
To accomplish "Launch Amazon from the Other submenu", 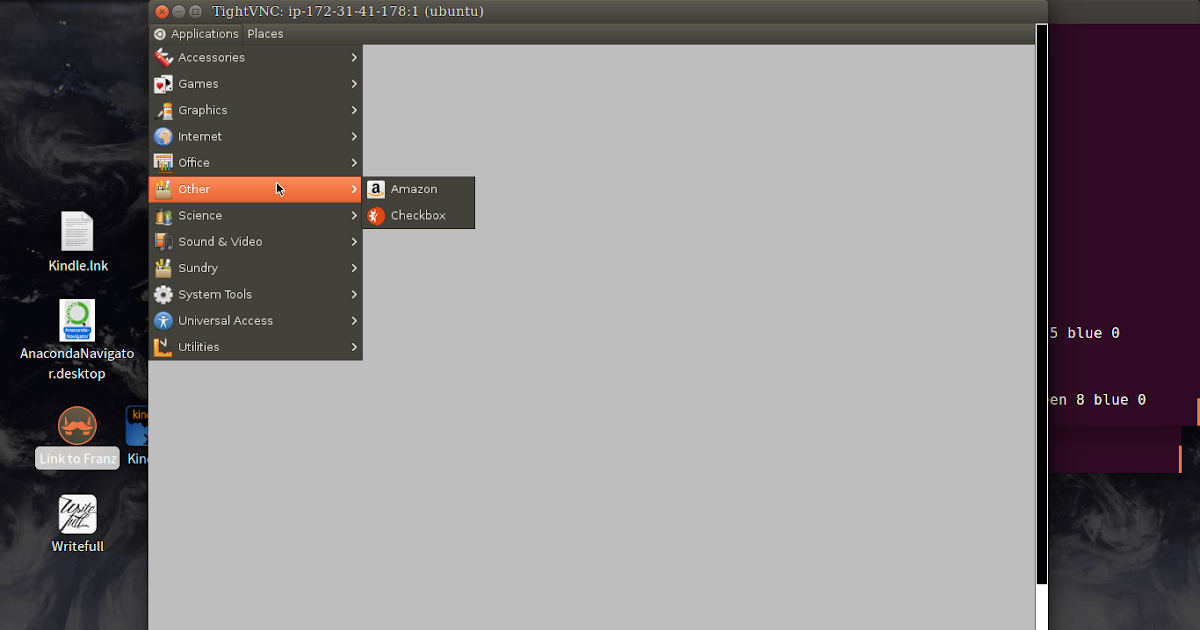I will [x=413, y=188].
